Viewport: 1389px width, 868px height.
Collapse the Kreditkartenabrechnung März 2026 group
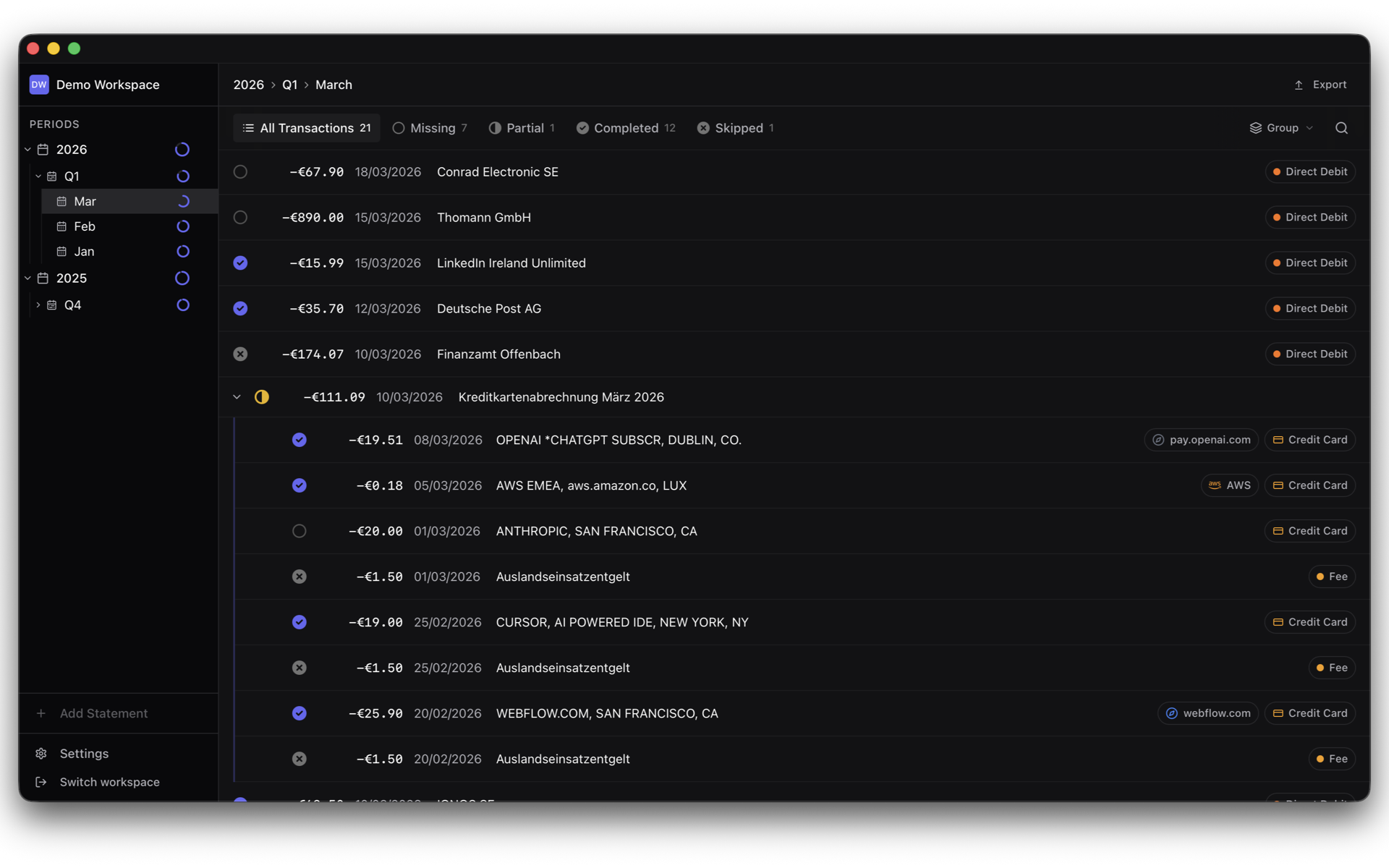click(237, 397)
